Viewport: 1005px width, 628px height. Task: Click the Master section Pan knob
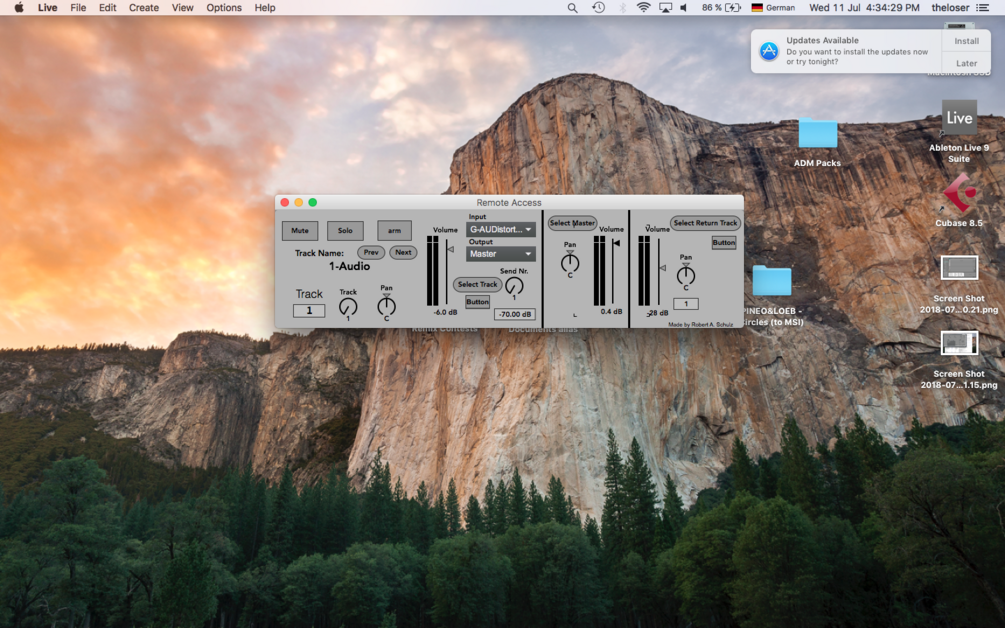(x=570, y=263)
